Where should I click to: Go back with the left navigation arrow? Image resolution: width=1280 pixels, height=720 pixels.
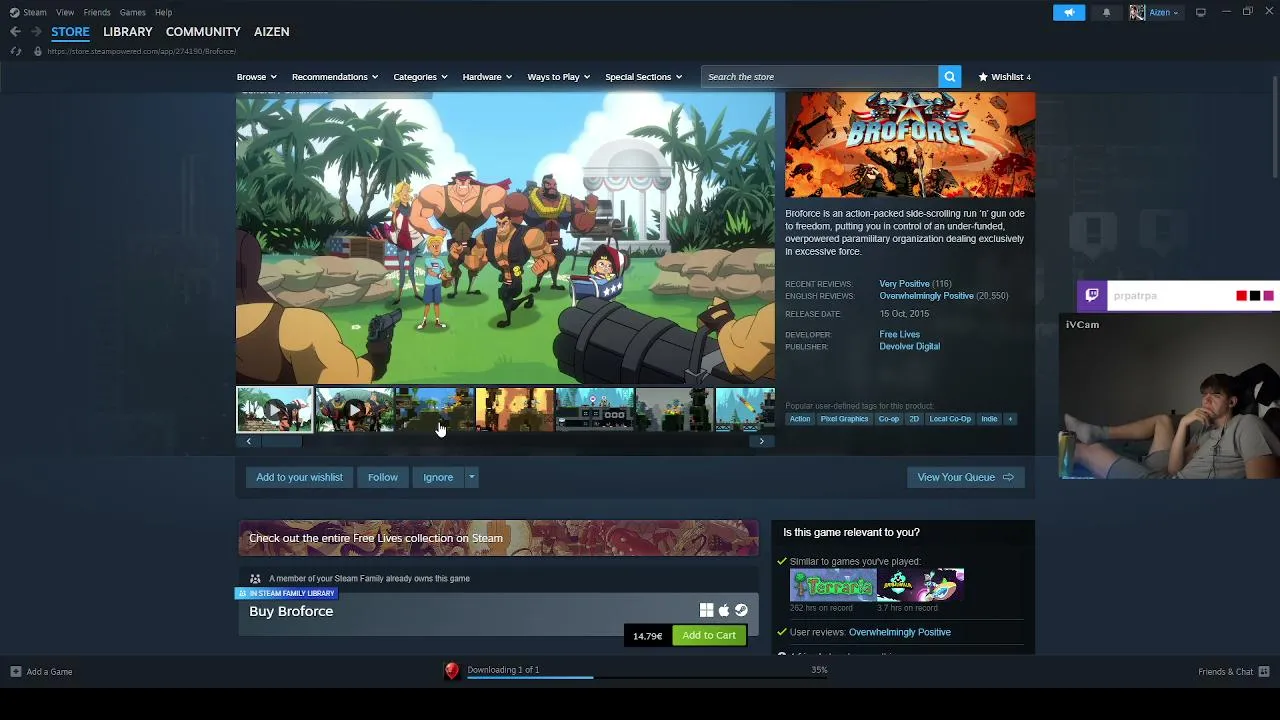pos(15,32)
